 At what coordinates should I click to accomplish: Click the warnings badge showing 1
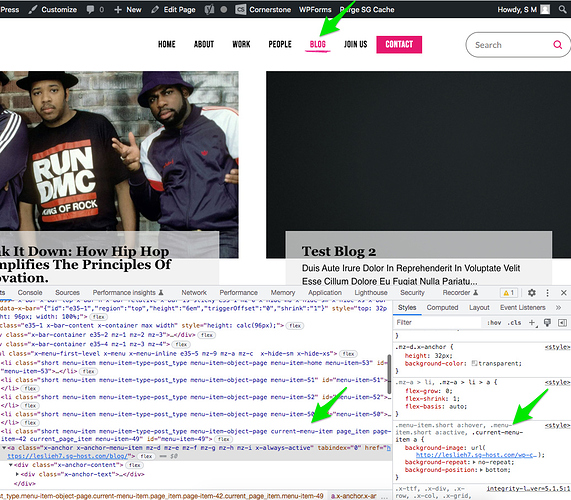pos(509,293)
